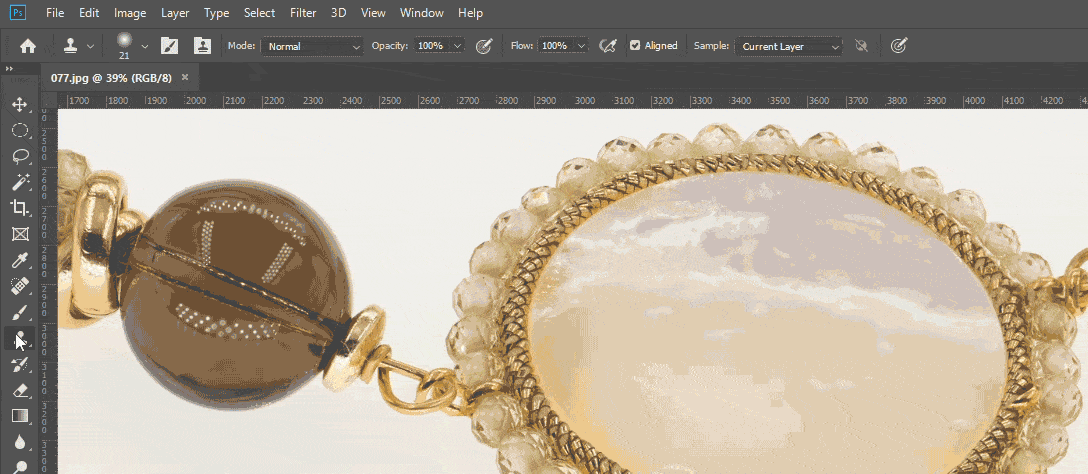Select the Clone Stamp tool

tap(19, 338)
